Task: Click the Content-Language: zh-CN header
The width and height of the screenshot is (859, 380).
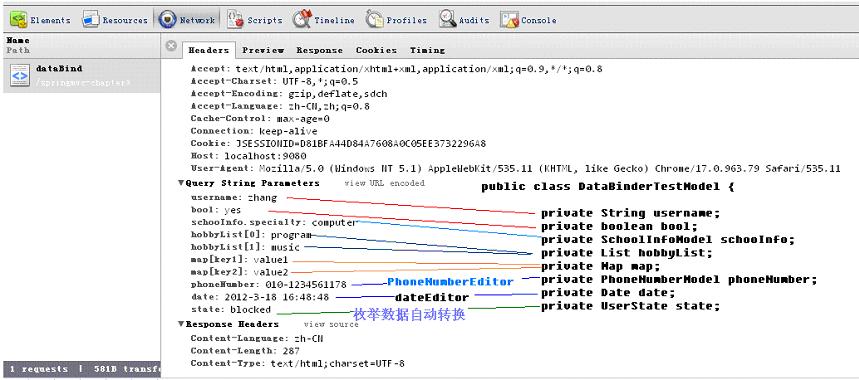Action: click(257, 338)
